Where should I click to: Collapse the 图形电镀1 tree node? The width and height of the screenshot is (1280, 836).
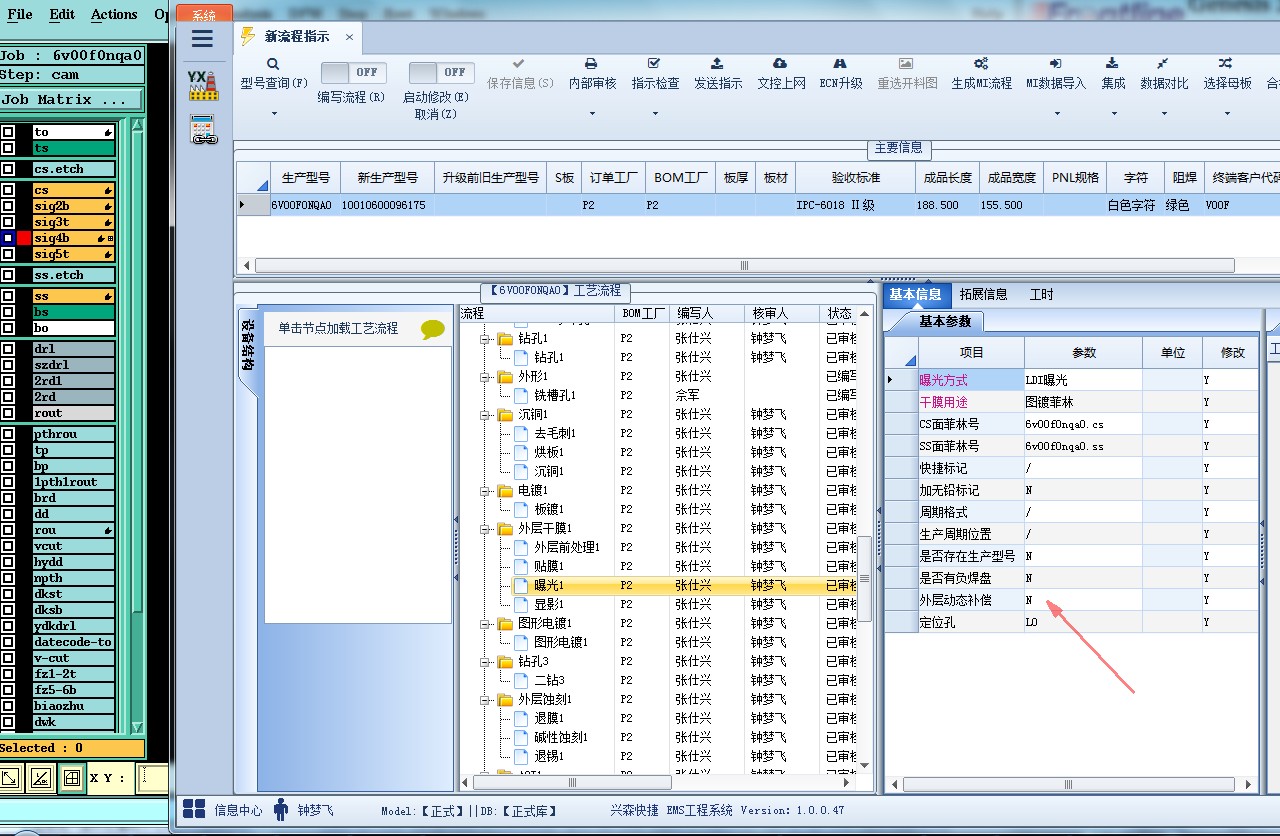[x=485, y=623]
